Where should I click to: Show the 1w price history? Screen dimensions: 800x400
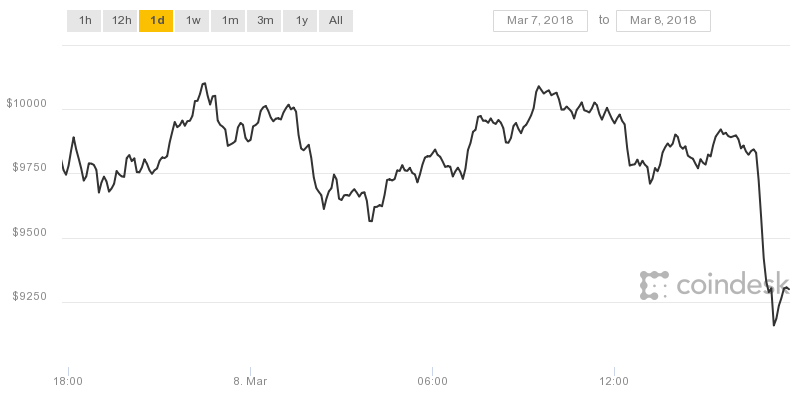click(193, 20)
